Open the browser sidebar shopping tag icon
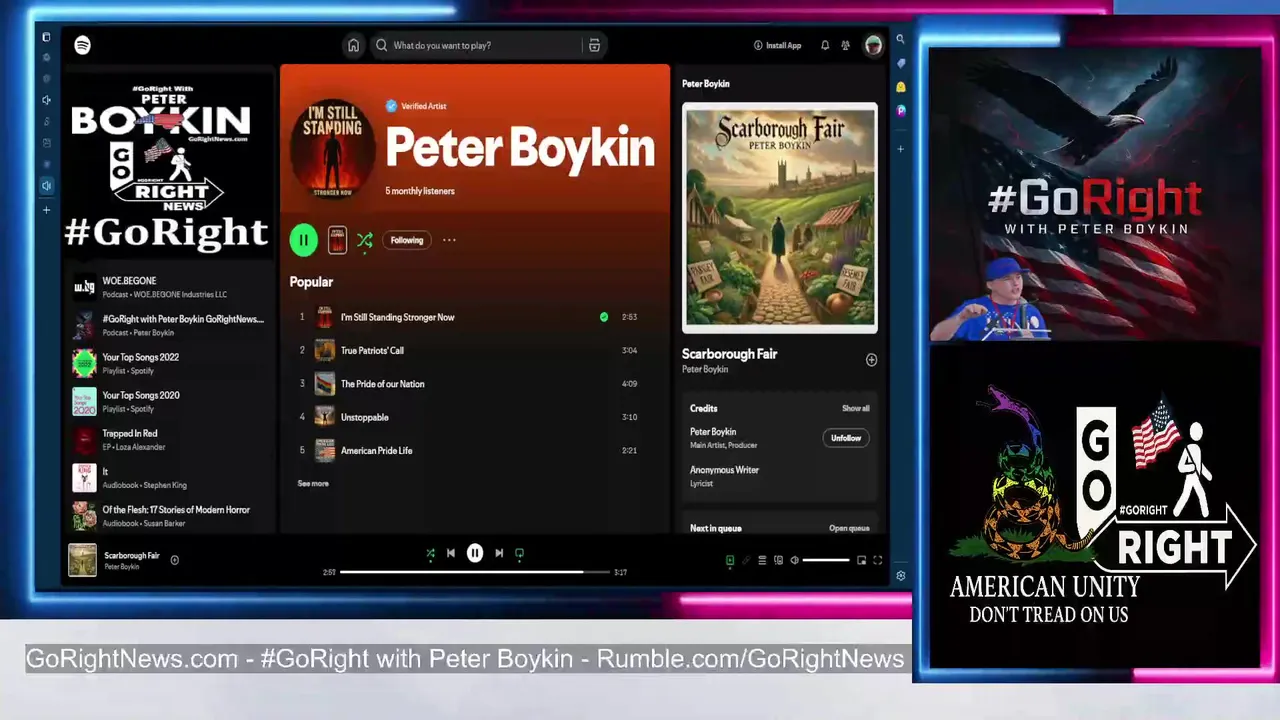 click(900, 63)
